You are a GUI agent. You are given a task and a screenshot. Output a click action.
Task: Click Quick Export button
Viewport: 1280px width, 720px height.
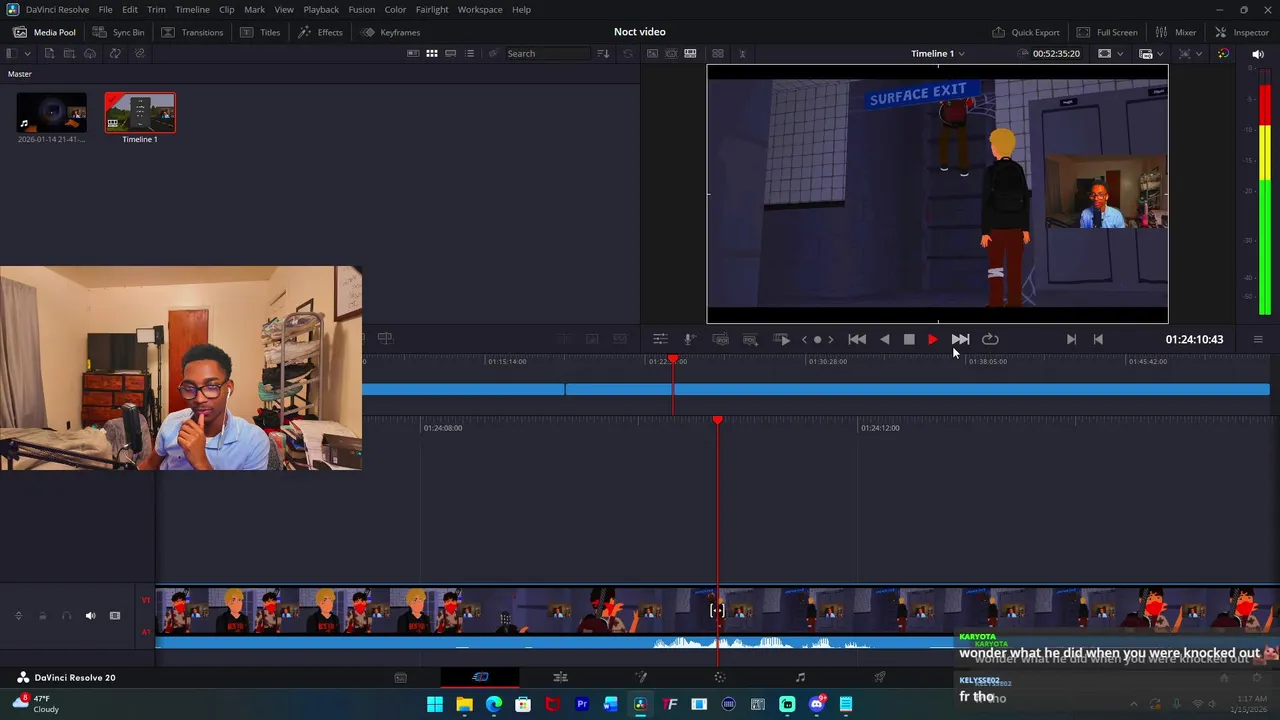[1025, 32]
